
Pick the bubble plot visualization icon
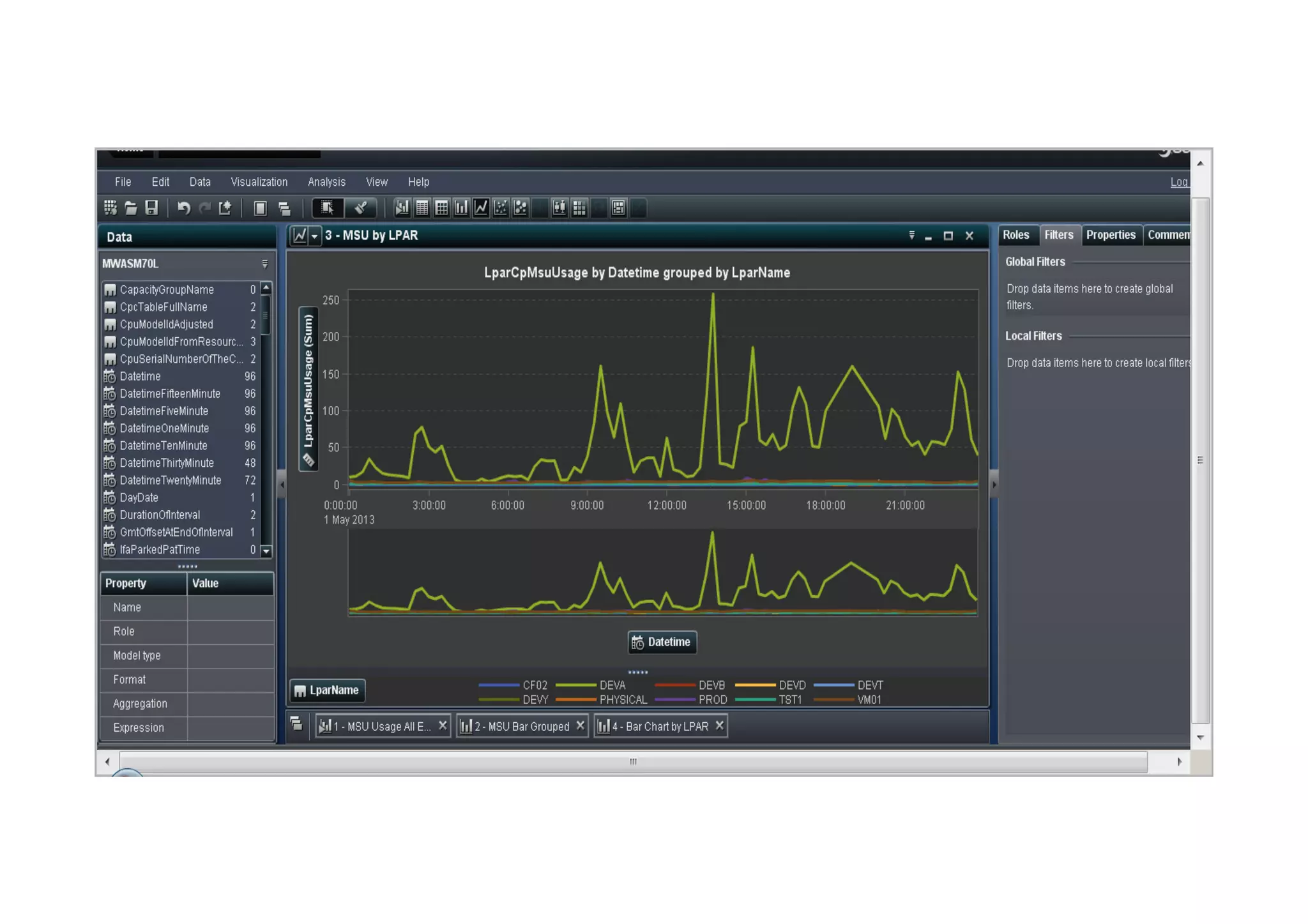(x=521, y=208)
